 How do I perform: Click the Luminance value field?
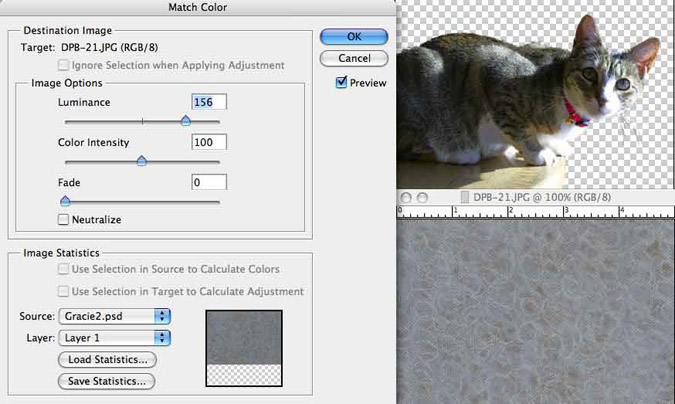coord(209,102)
